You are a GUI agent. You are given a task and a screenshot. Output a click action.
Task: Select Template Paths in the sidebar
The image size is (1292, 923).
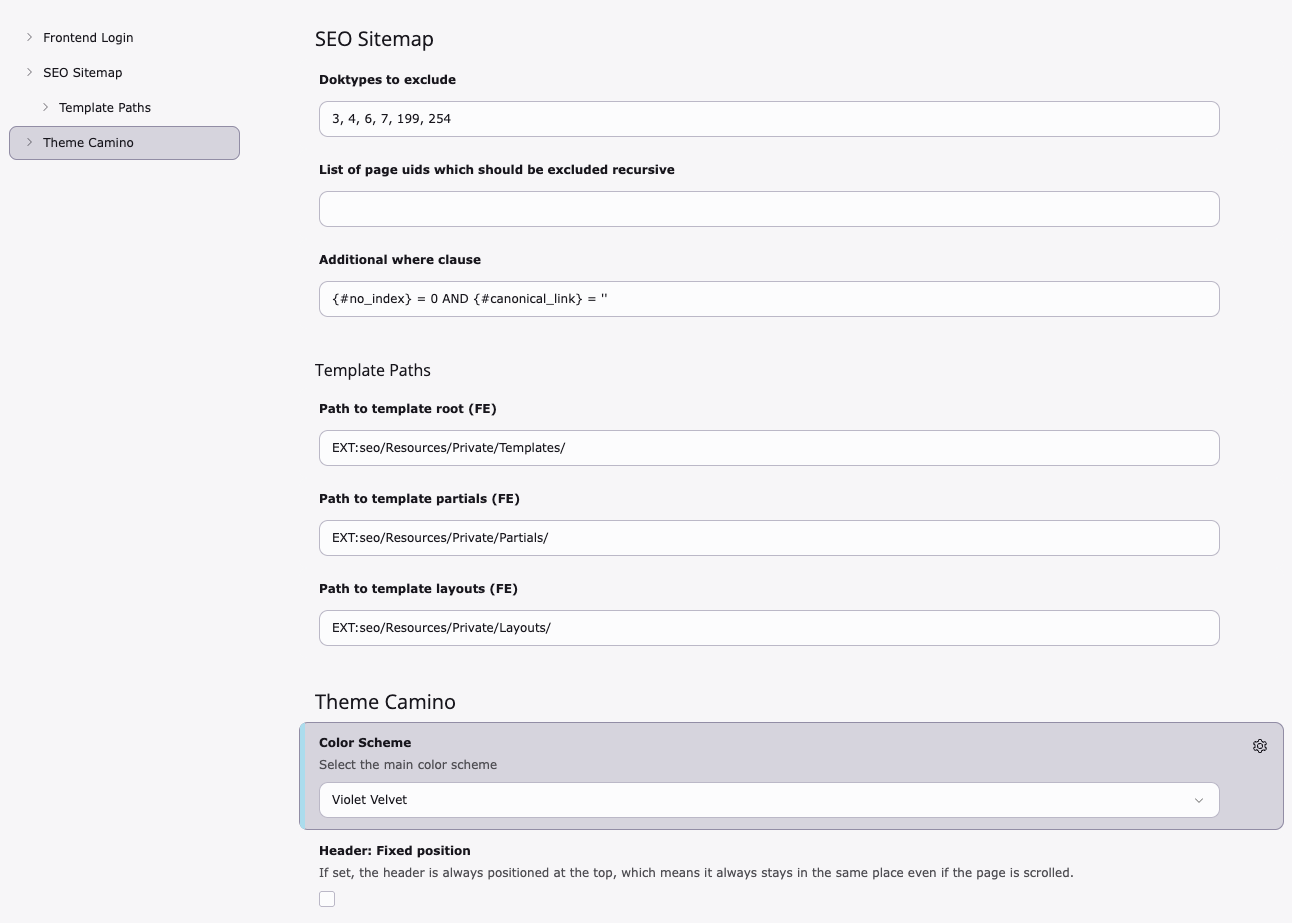coord(107,107)
